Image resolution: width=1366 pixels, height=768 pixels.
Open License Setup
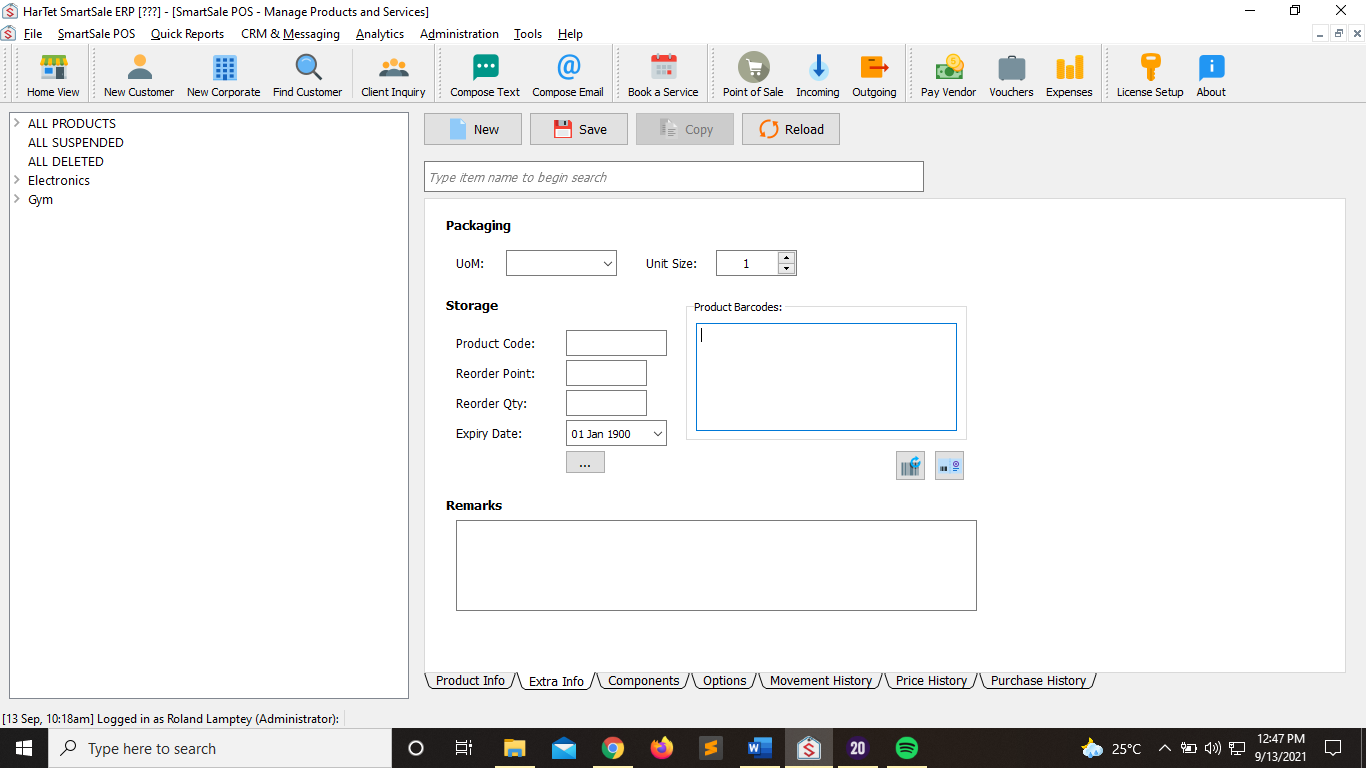[x=1150, y=75]
